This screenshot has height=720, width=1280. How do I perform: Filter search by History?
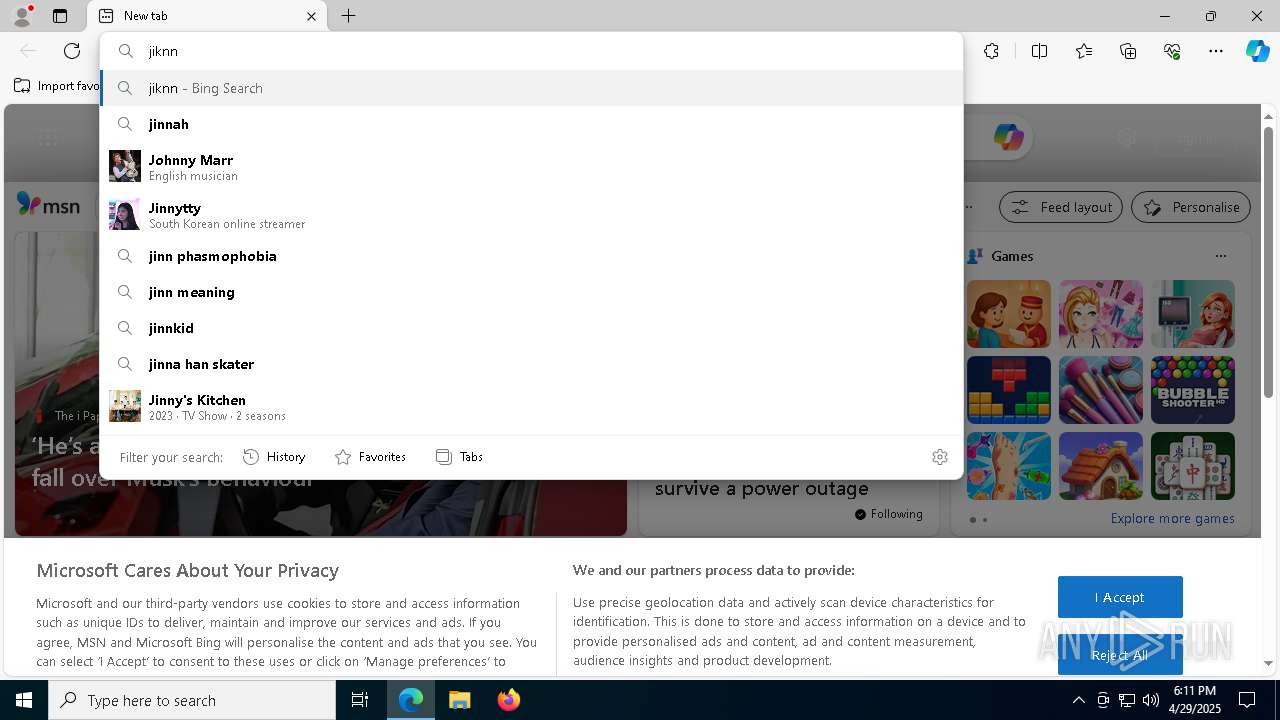274,457
